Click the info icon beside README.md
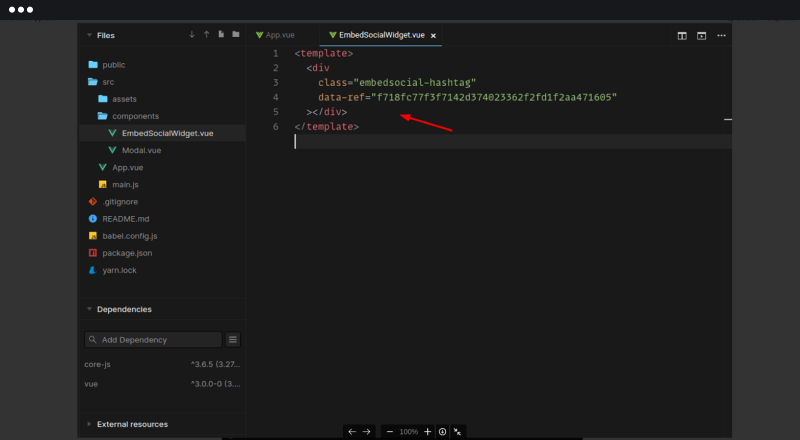Image resolution: width=800 pixels, height=440 pixels. pos(93,218)
